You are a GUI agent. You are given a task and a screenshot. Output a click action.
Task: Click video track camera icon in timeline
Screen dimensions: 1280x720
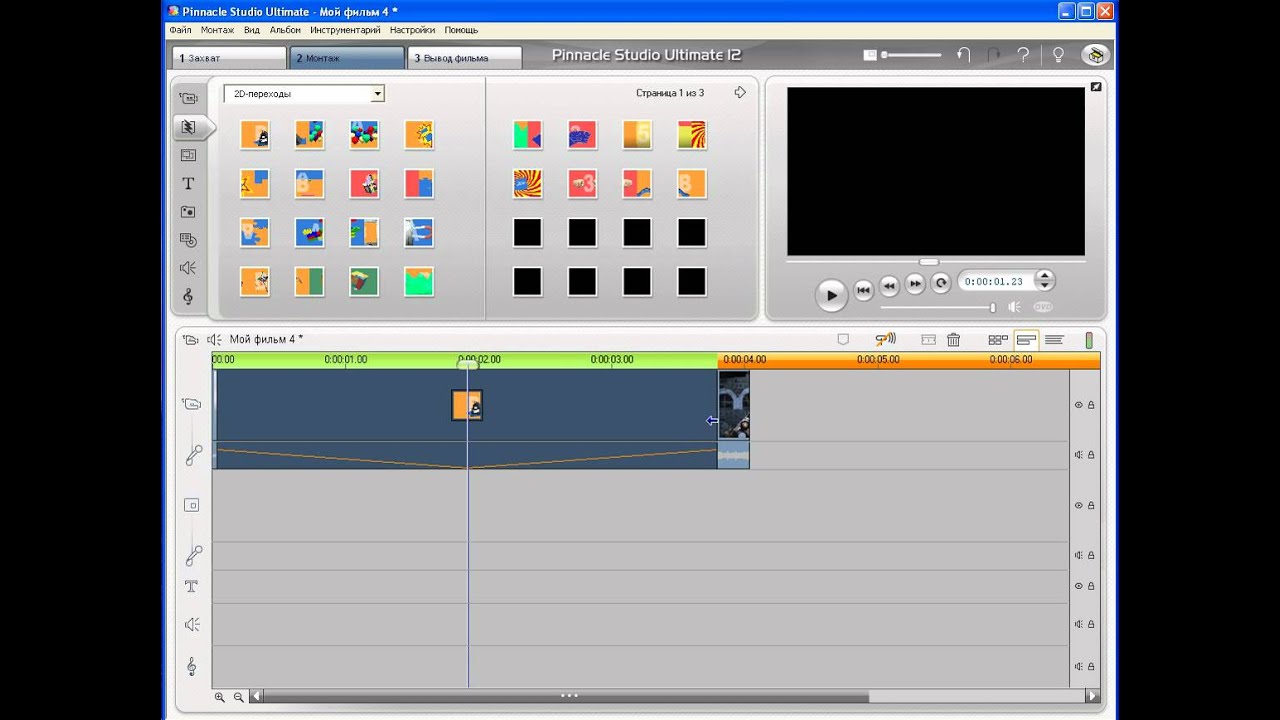pyautogui.click(x=192, y=404)
